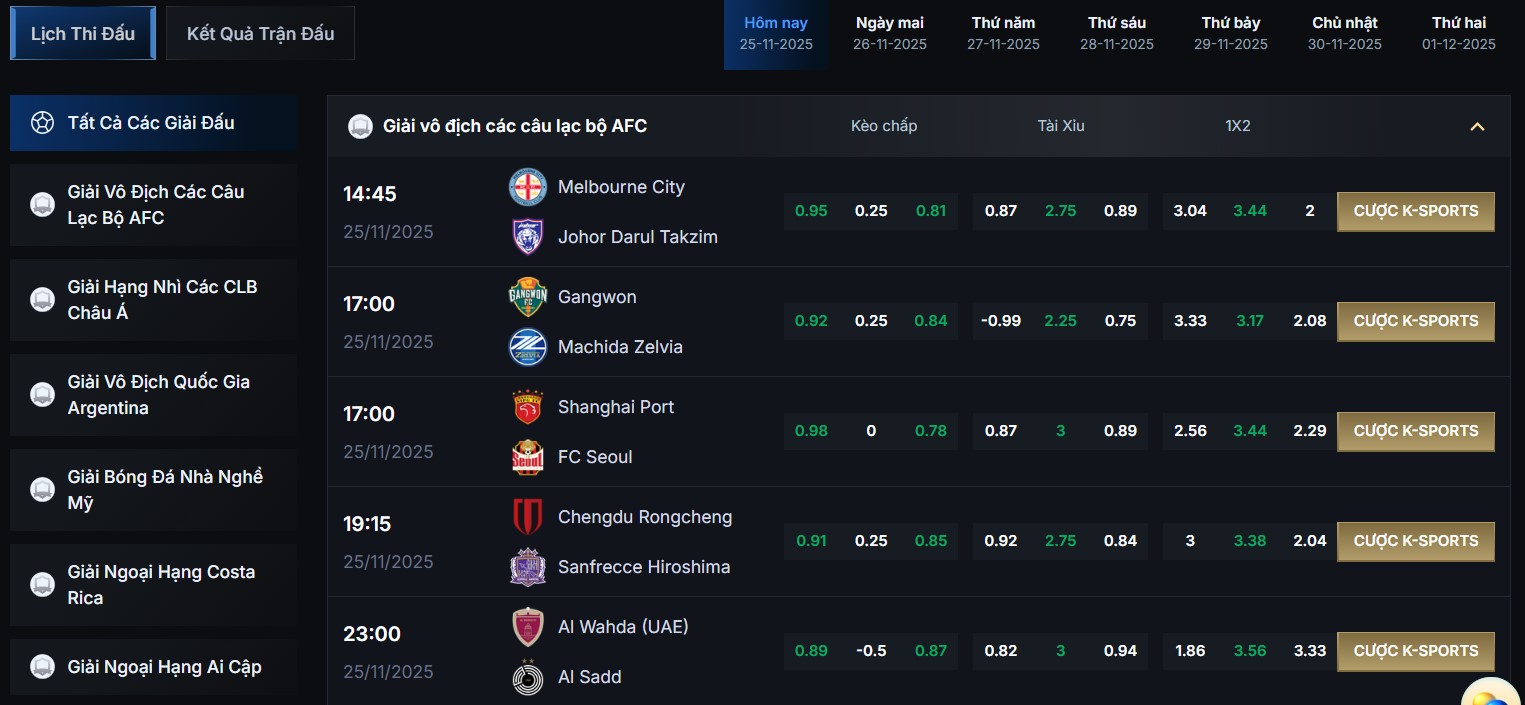The height and width of the screenshot is (705, 1525).
Task: Select Tất Cả Các Giải Đấu filter
Action: 154,123
